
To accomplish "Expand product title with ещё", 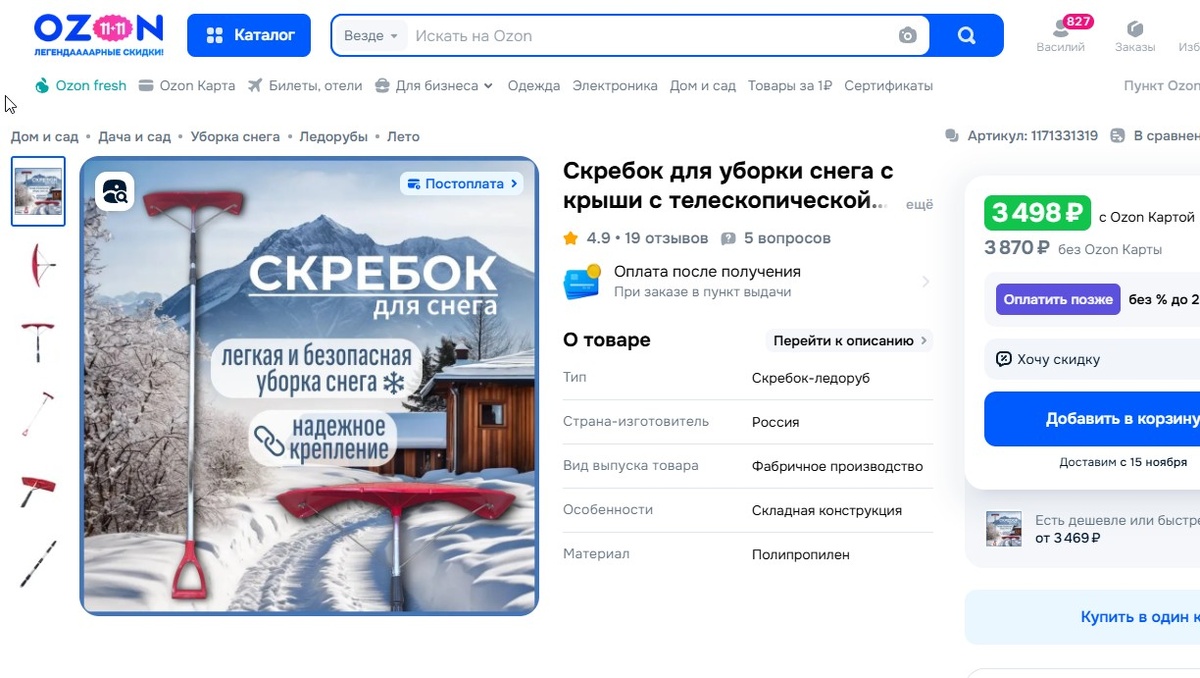I will [x=918, y=204].
